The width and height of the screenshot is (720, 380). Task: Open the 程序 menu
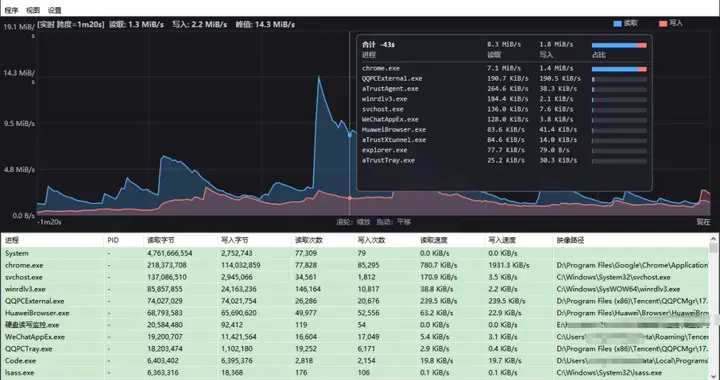click(x=11, y=10)
